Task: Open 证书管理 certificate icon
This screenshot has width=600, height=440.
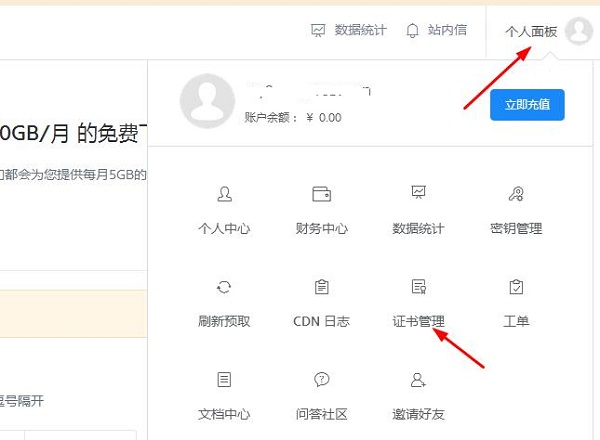Action: coord(419,287)
